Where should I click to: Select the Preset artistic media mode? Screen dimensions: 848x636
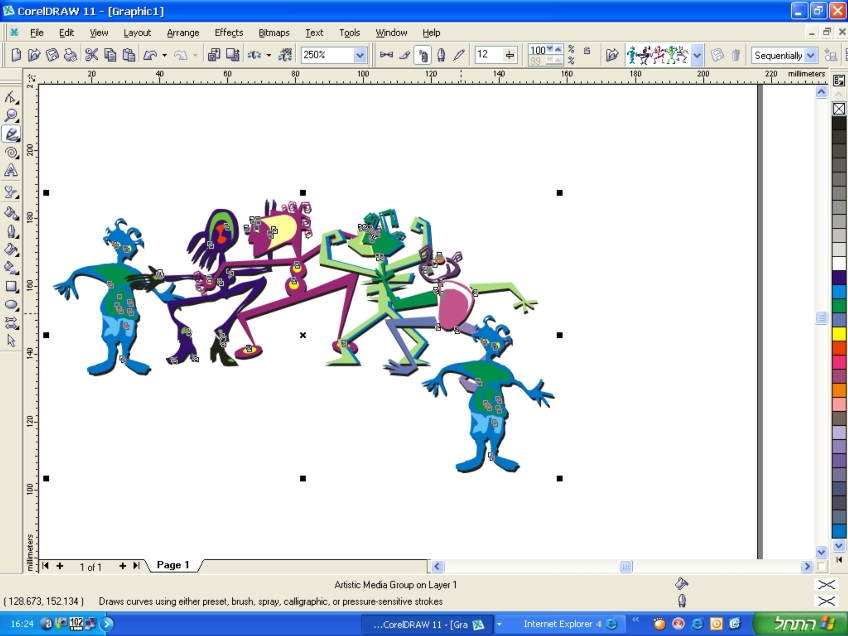tap(386, 55)
